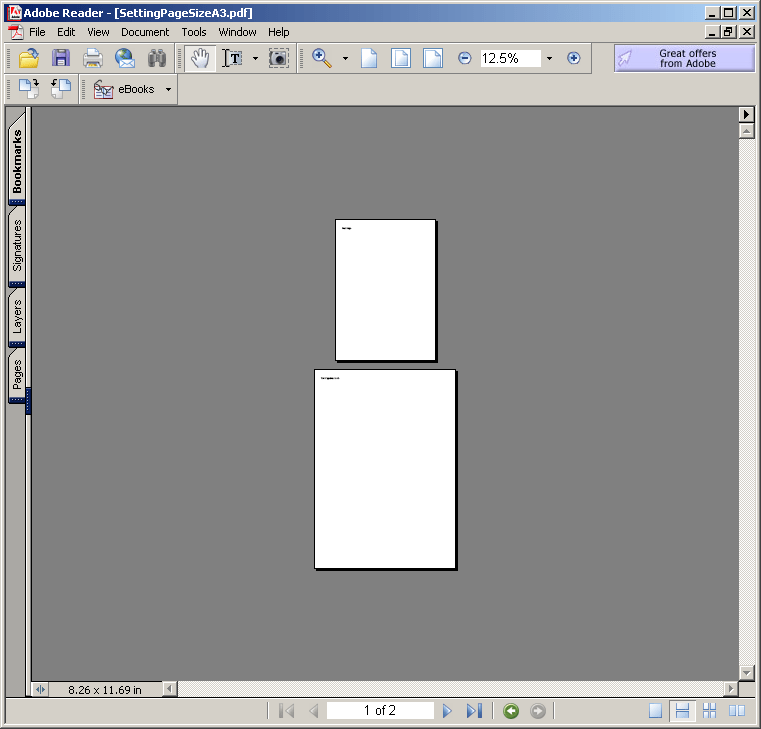This screenshot has height=729, width=761.
Task: Open zoom percentage dropdown arrow
Action: pyautogui.click(x=549, y=58)
